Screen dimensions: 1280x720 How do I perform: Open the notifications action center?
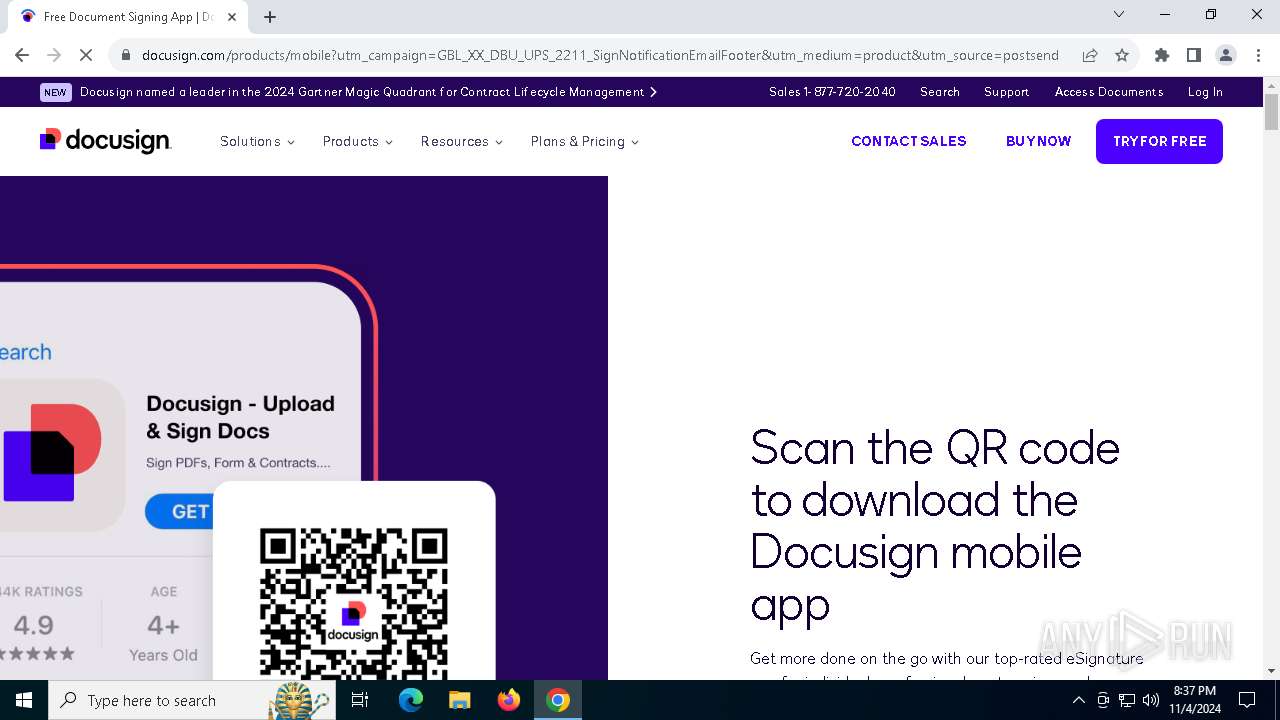(x=1247, y=700)
